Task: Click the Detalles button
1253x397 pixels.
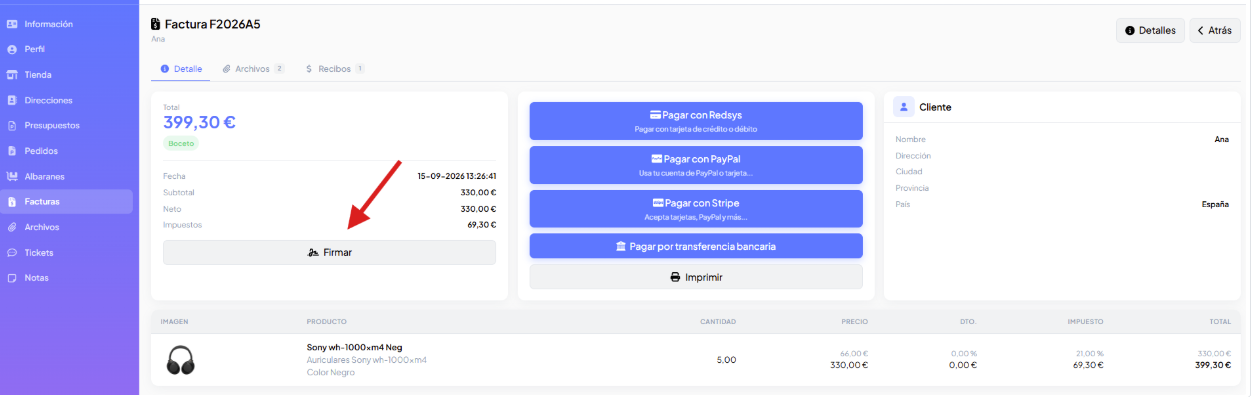Action: (x=1150, y=31)
